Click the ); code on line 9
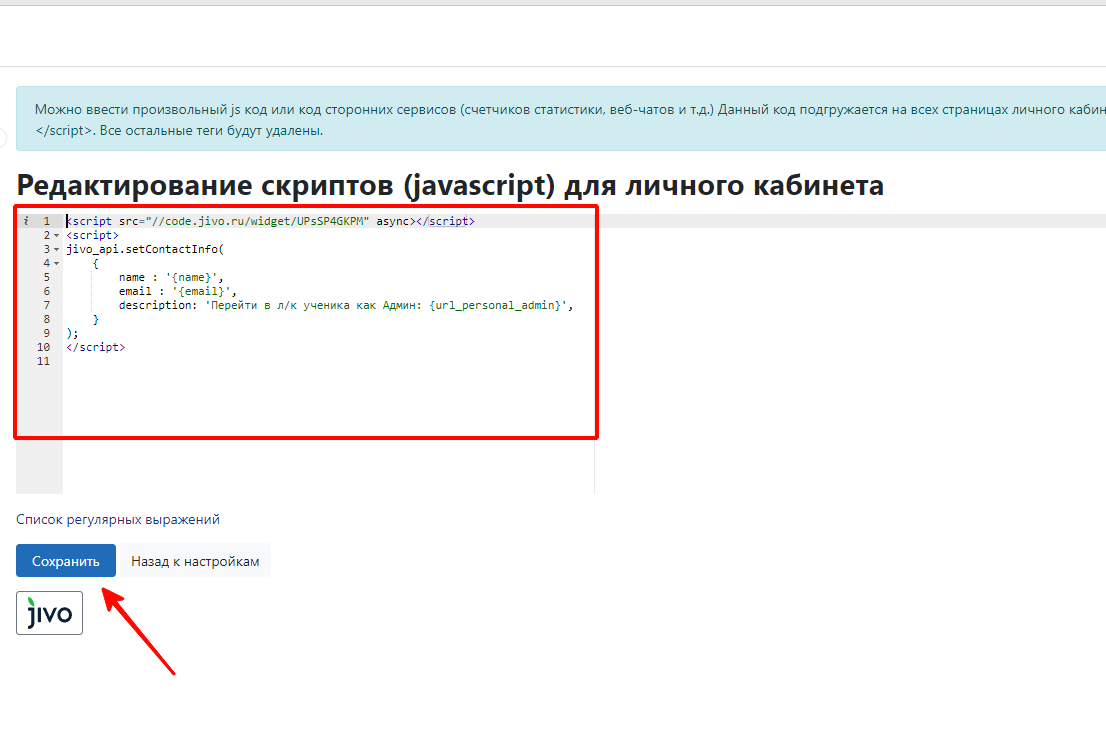 tap(72, 333)
